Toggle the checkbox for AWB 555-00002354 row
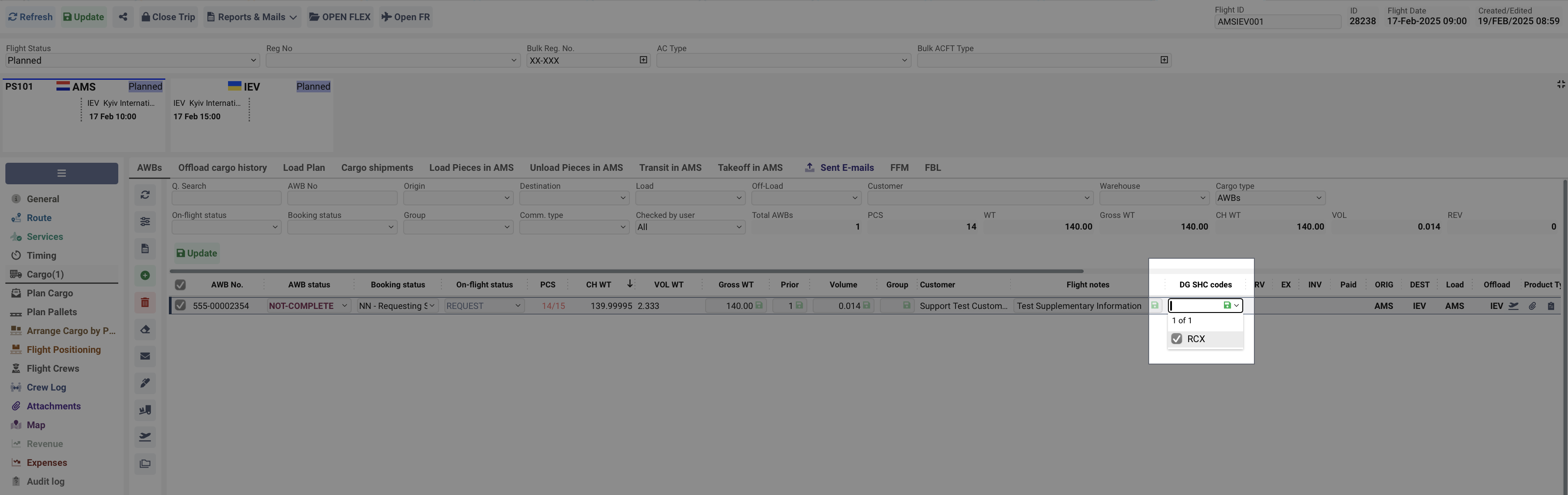The height and width of the screenshot is (495, 1568). click(x=180, y=306)
